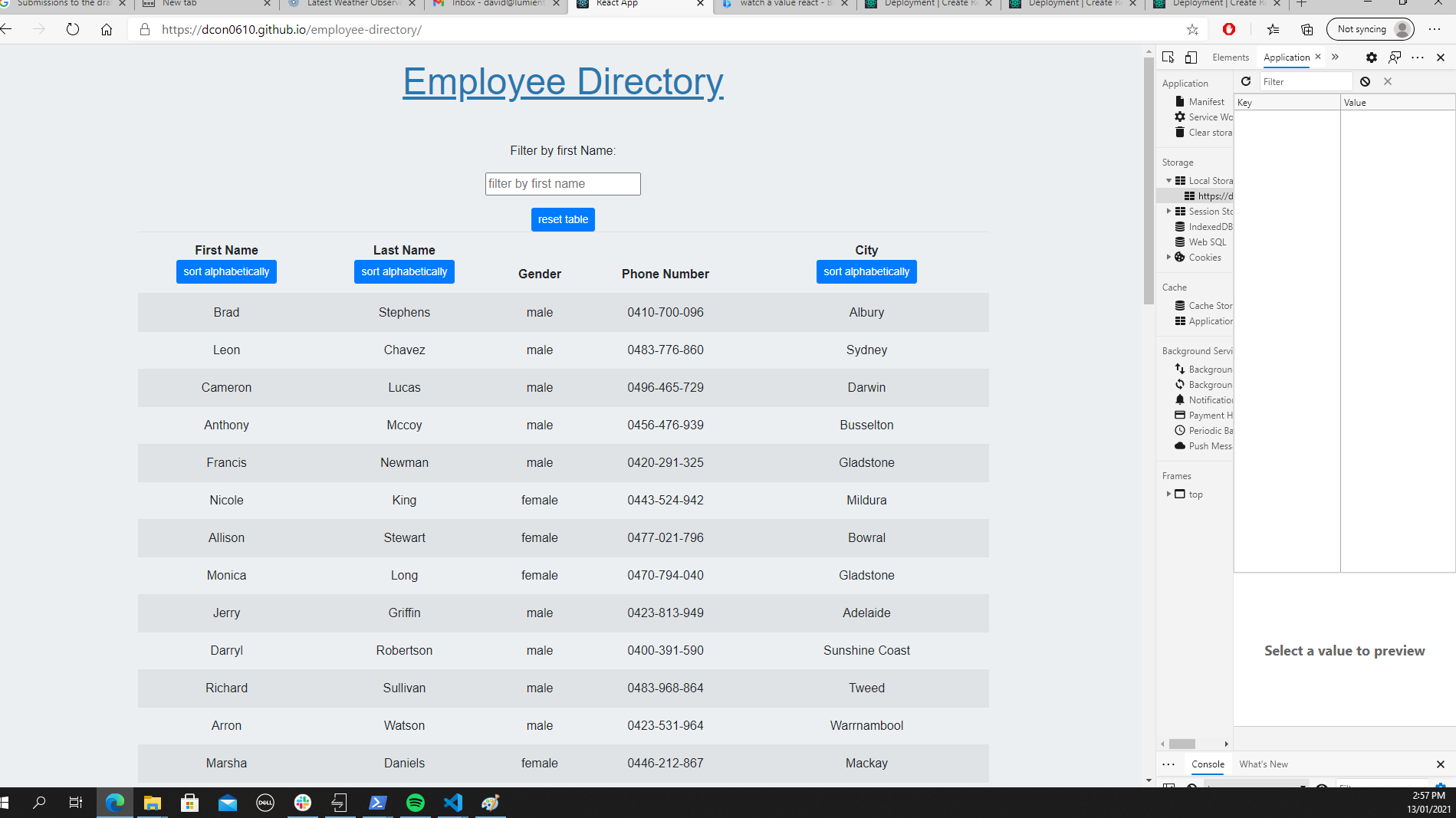The image size is (1456, 818).
Task: Select the inspect element picker icon
Action: tap(1168, 57)
